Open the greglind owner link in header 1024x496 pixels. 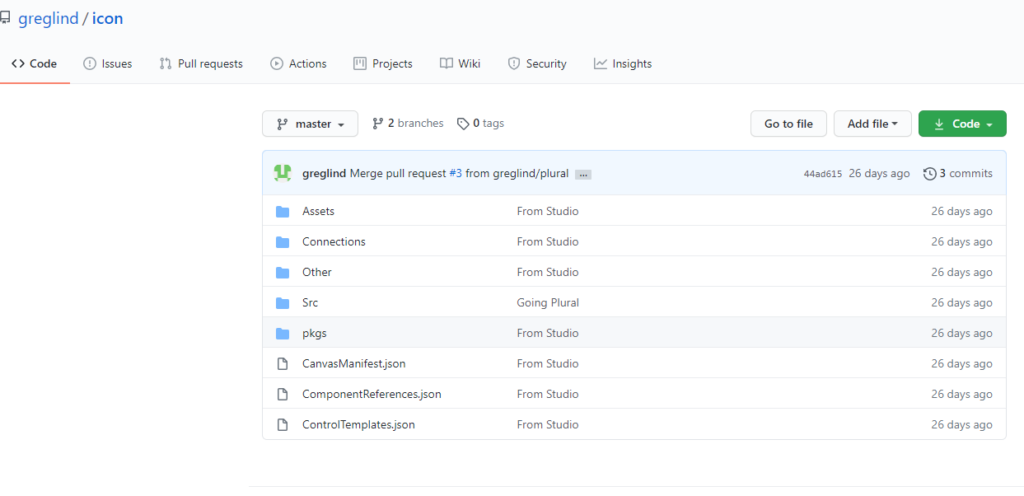tap(48, 19)
